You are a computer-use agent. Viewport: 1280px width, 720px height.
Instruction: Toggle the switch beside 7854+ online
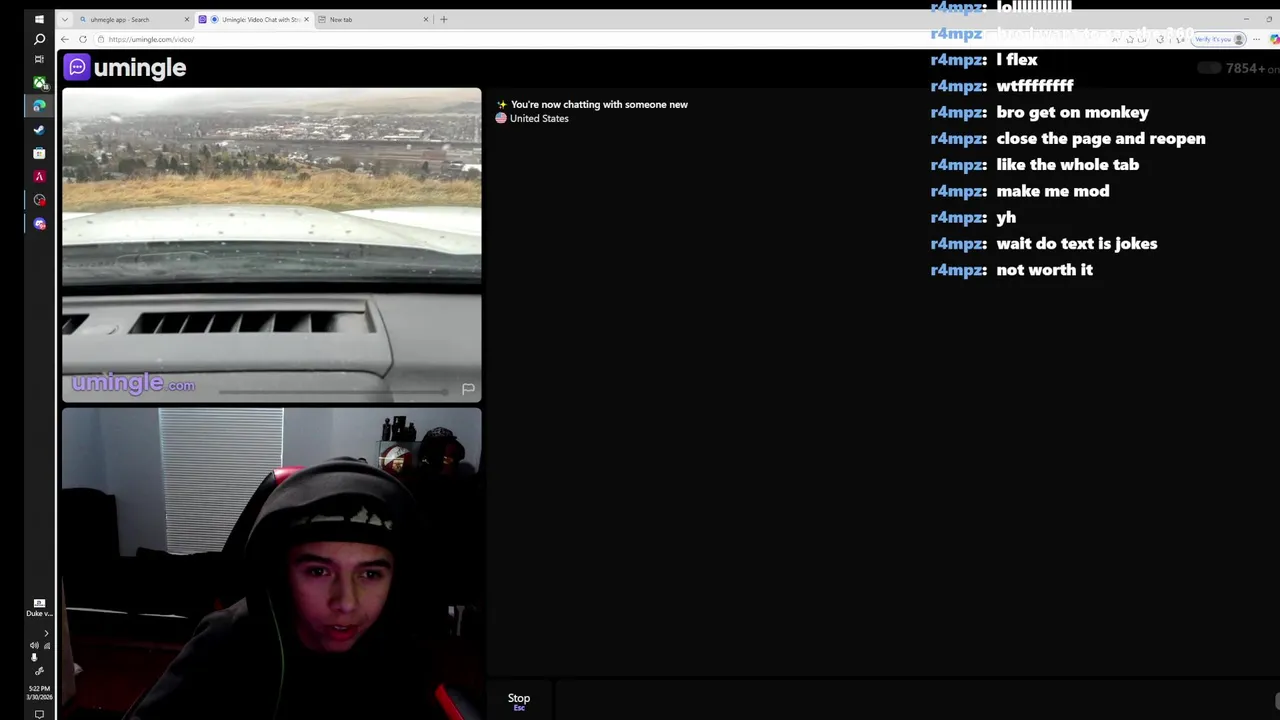pos(1209,68)
